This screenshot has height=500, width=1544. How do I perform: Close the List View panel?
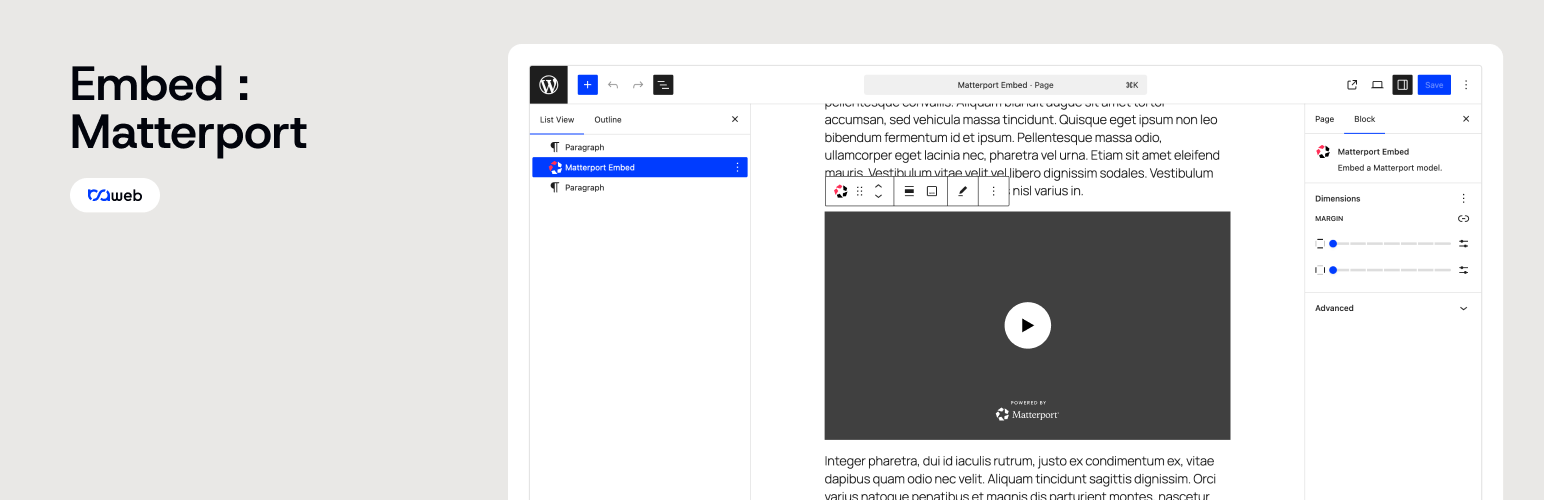coord(735,119)
